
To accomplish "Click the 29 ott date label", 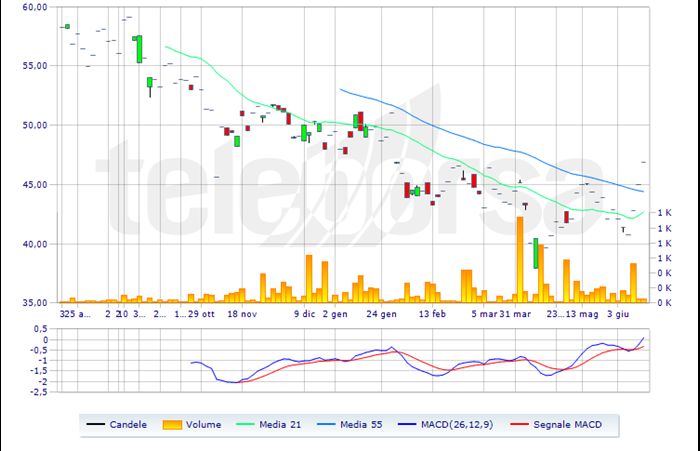I will [x=201, y=314].
